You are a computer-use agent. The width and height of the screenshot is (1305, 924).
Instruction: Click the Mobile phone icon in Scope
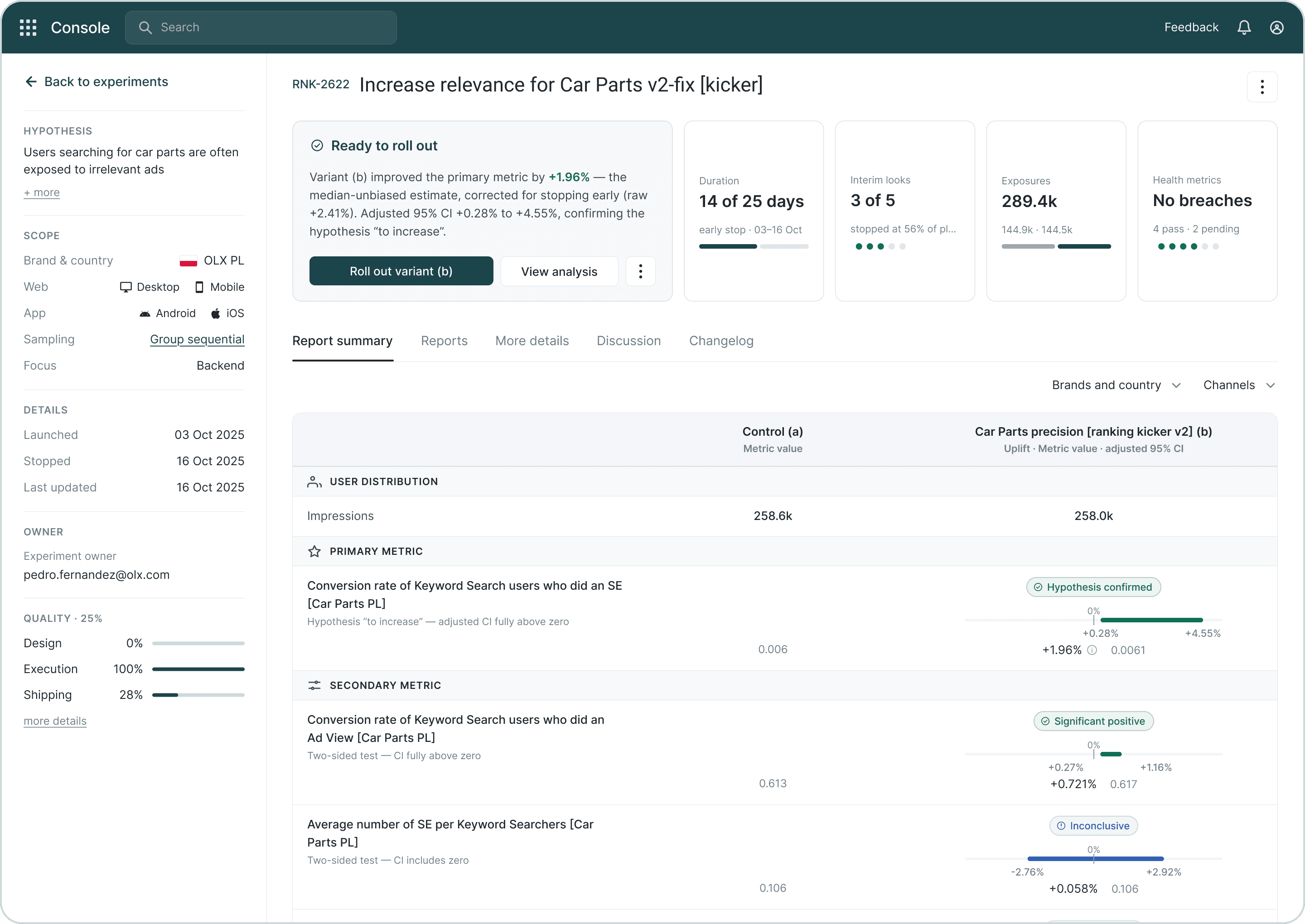click(199, 287)
